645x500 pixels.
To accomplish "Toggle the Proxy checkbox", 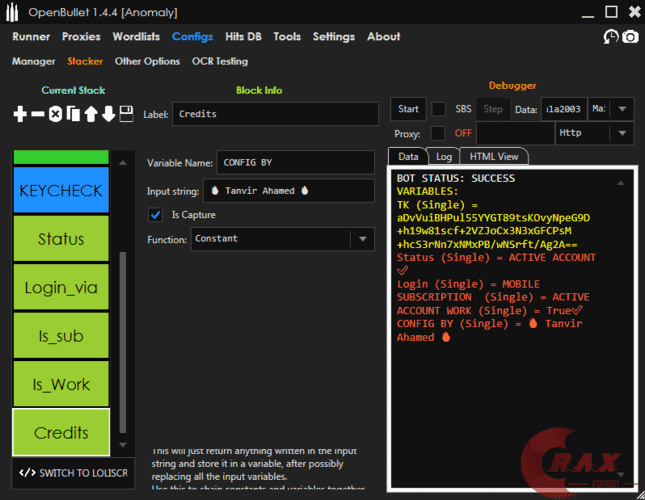I will tap(438, 133).
